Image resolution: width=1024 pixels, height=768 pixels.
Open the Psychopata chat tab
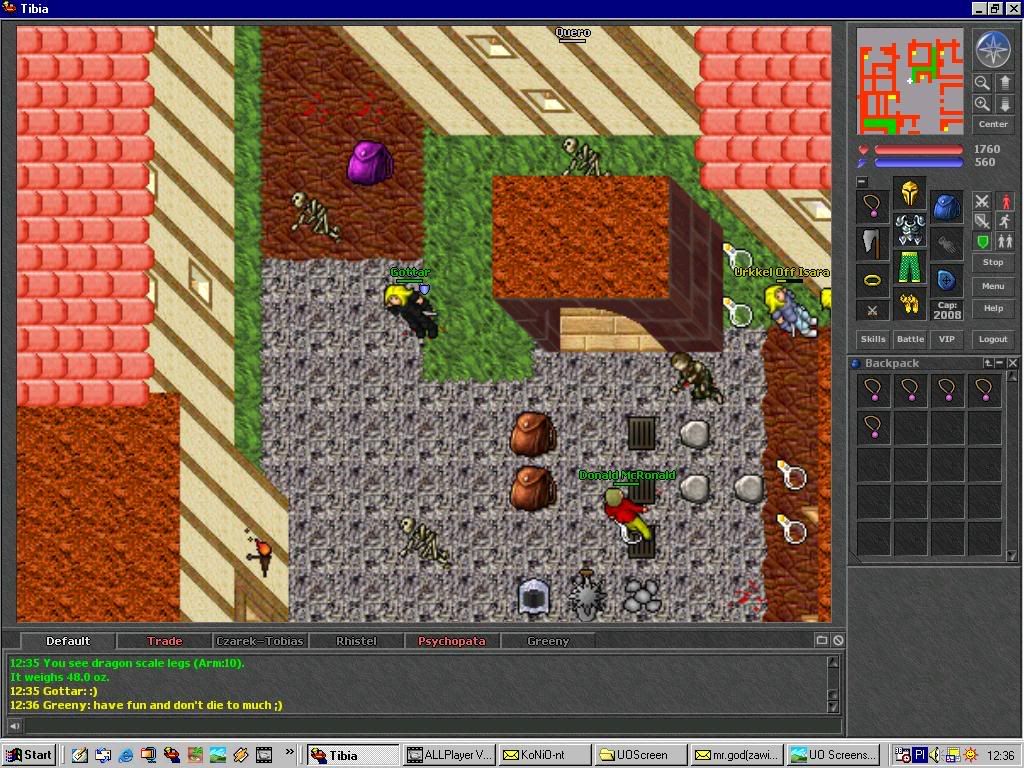tap(452, 641)
